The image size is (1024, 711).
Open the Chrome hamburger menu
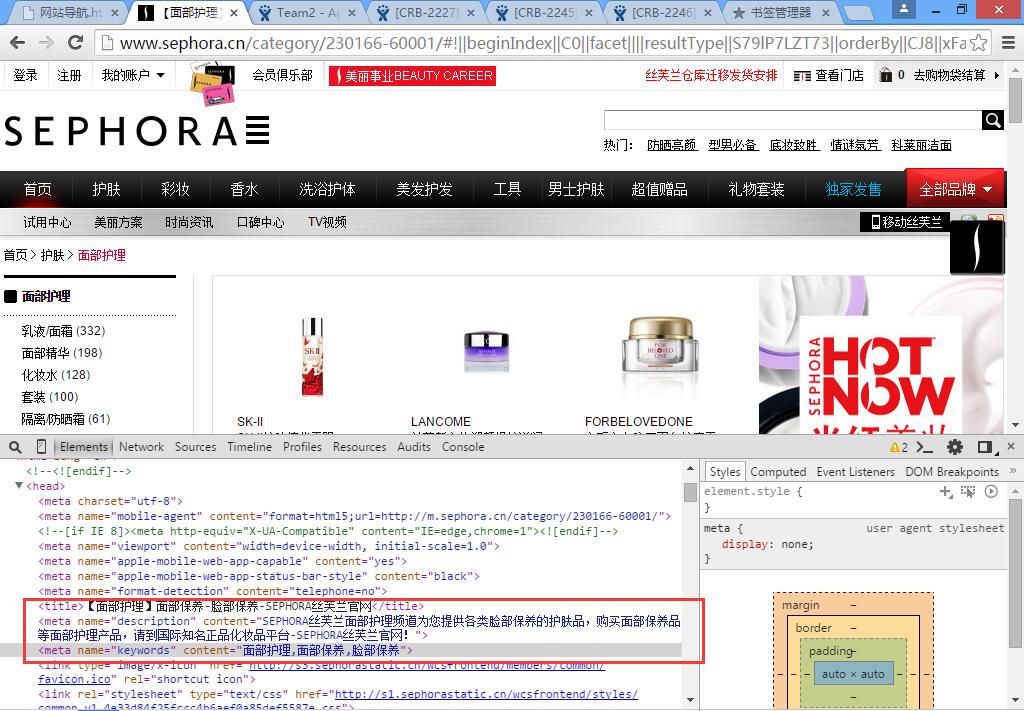coord(1007,43)
